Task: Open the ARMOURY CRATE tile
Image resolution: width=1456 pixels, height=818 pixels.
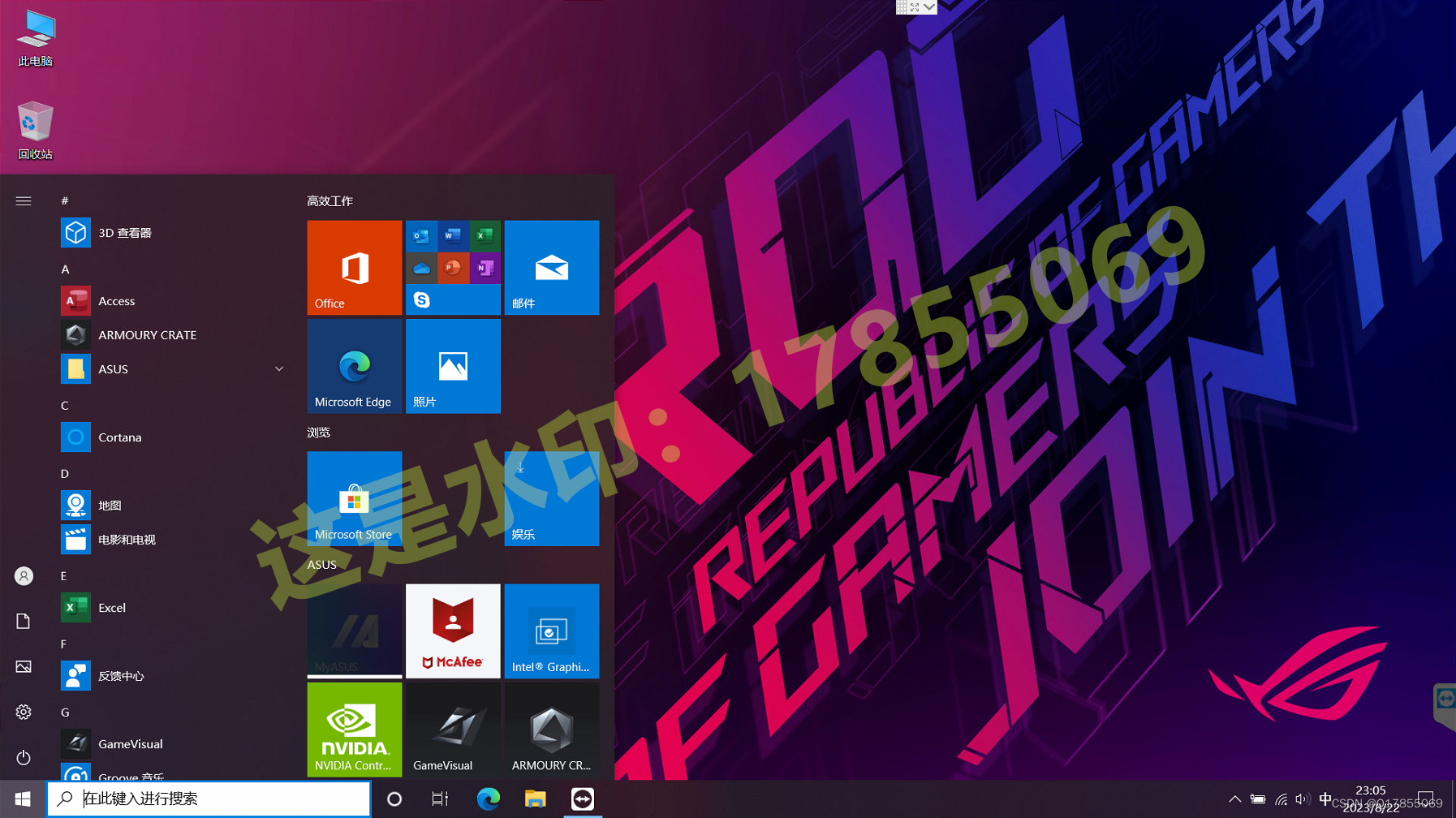Action: point(552,730)
